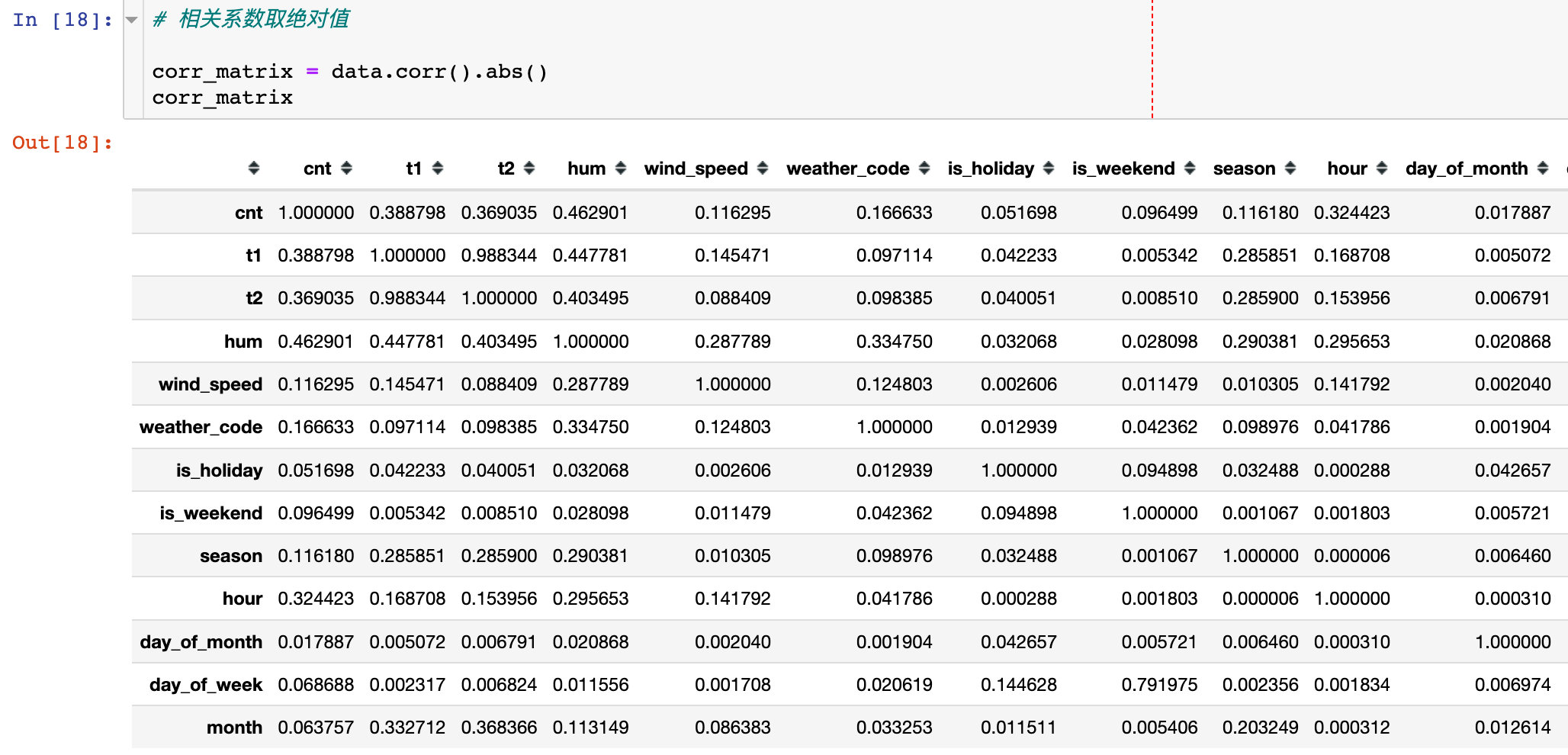Click the Out[18] output prompt
Viewport: 1568px width, 755px height.
coord(62,143)
